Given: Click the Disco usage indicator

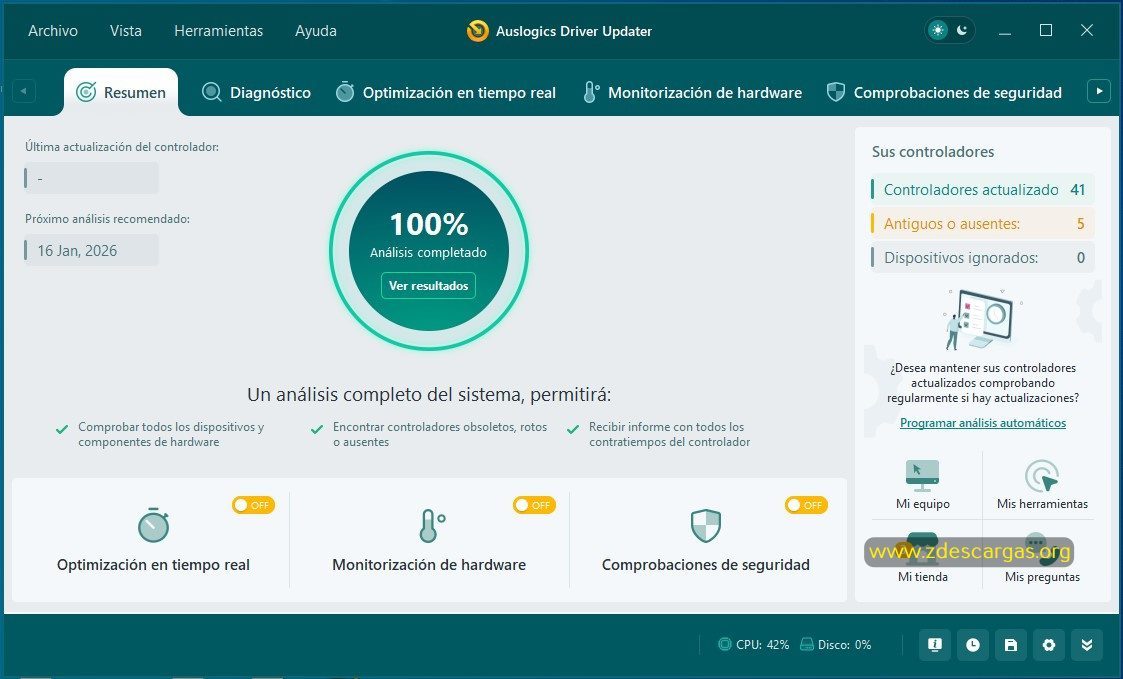Looking at the screenshot, I should (x=836, y=645).
